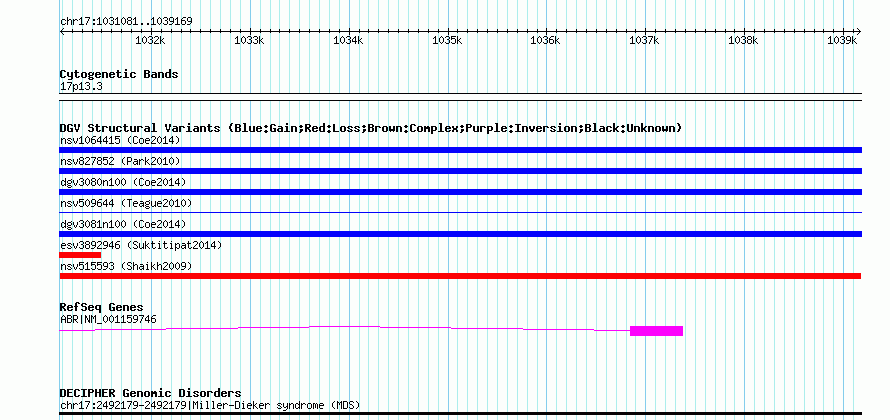
Task: Click the DECIPHER Genomic Disorders track title
Action: [150, 393]
